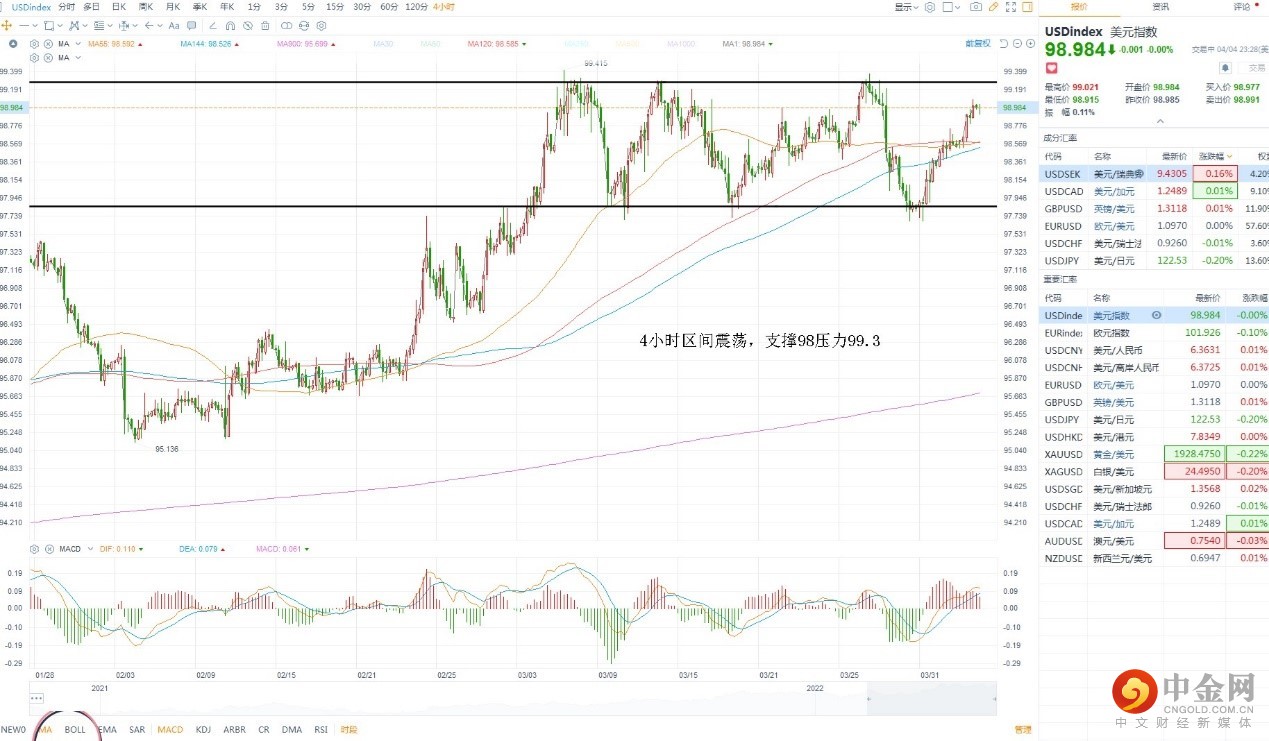Screen dimensions: 1269x741
Task: Expand the rectangle tool dropdown arrow
Action: [60, 26]
